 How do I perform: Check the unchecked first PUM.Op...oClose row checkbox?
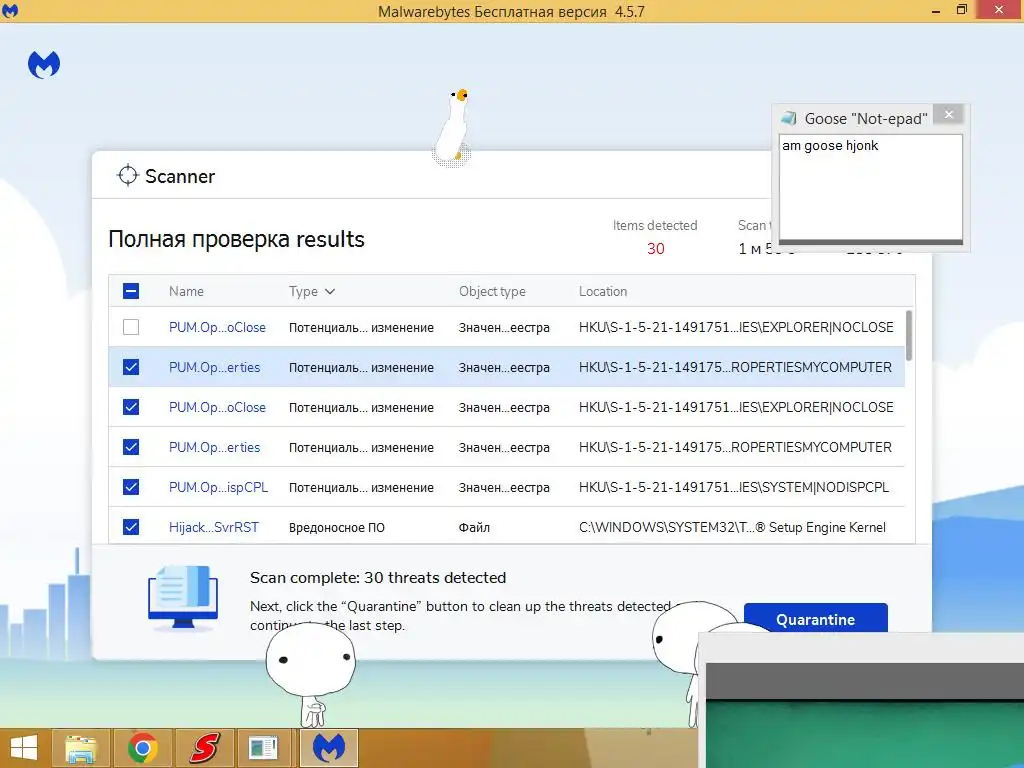[x=131, y=327]
